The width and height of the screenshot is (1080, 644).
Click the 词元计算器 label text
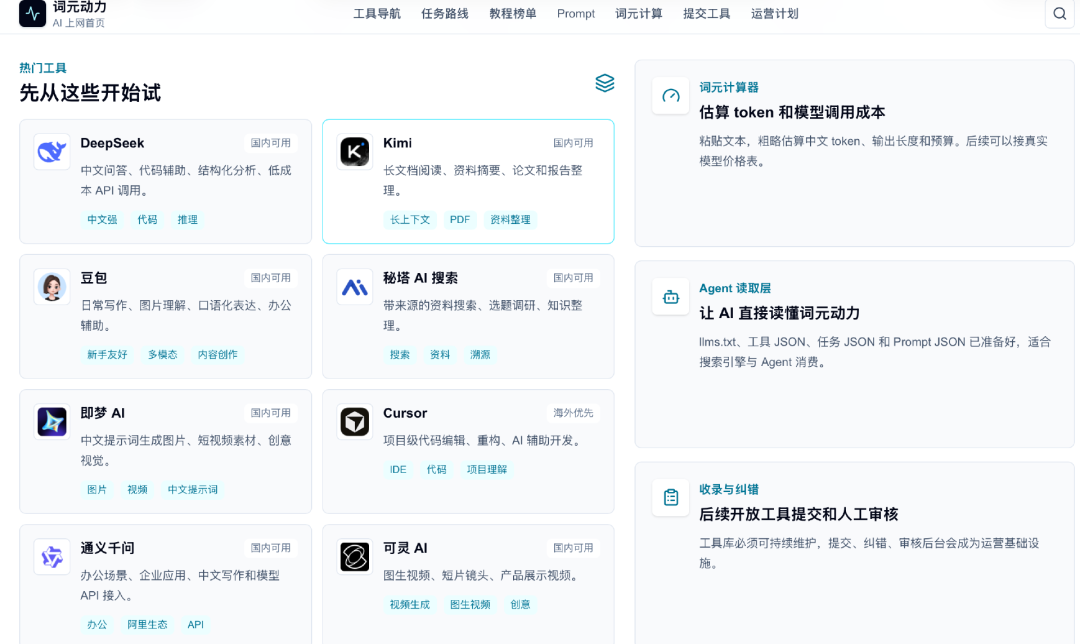[729, 87]
